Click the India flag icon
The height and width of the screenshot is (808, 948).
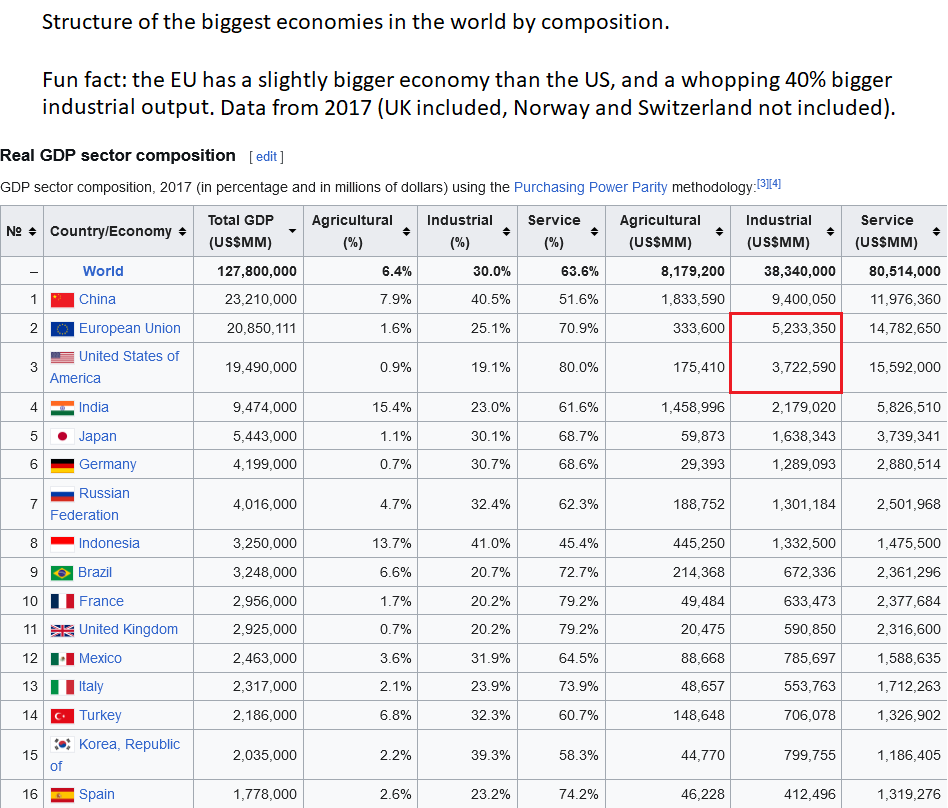pos(62,408)
